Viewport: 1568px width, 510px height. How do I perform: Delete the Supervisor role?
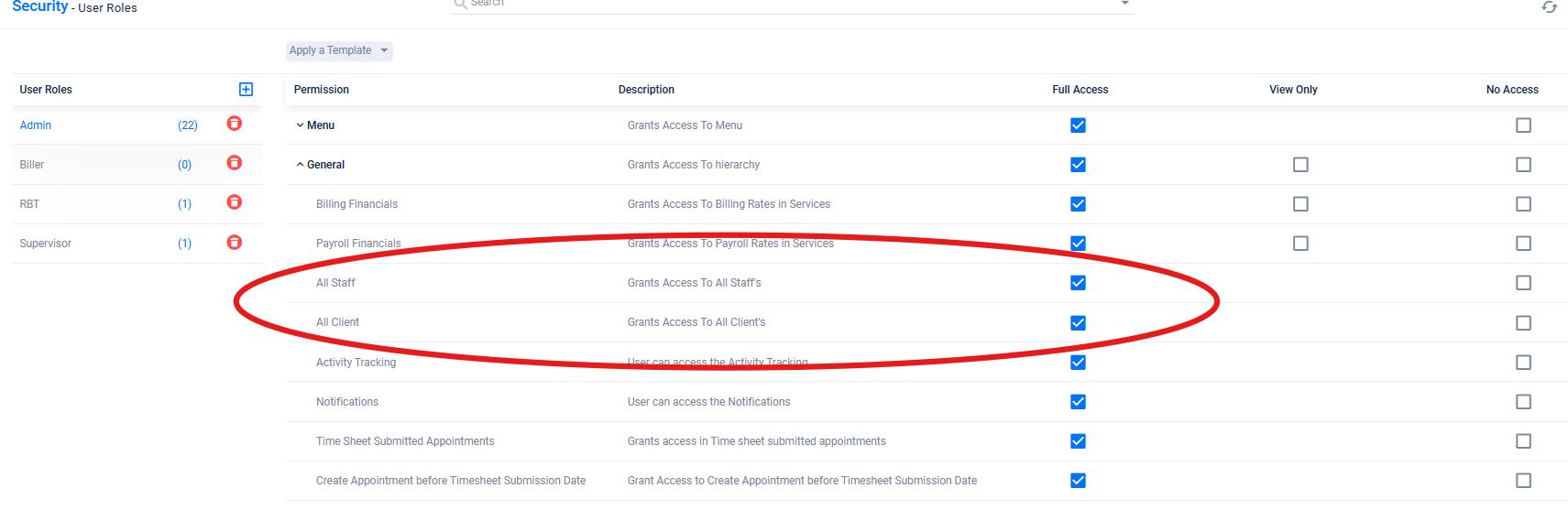click(235, 243)
